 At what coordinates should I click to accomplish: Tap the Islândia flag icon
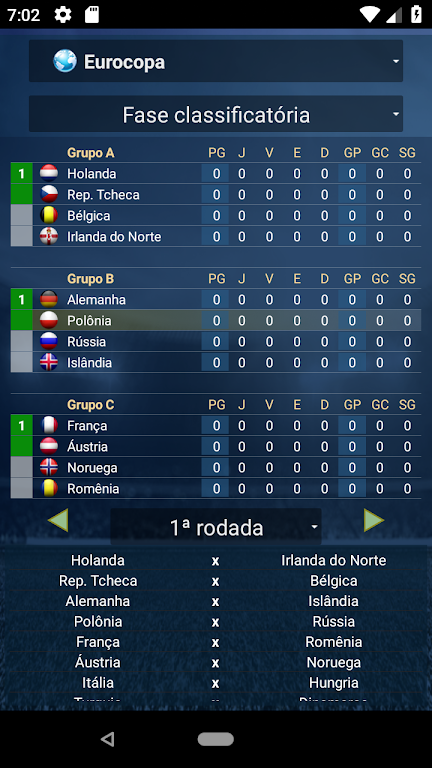pyautogui.click(x=48, y=362)
